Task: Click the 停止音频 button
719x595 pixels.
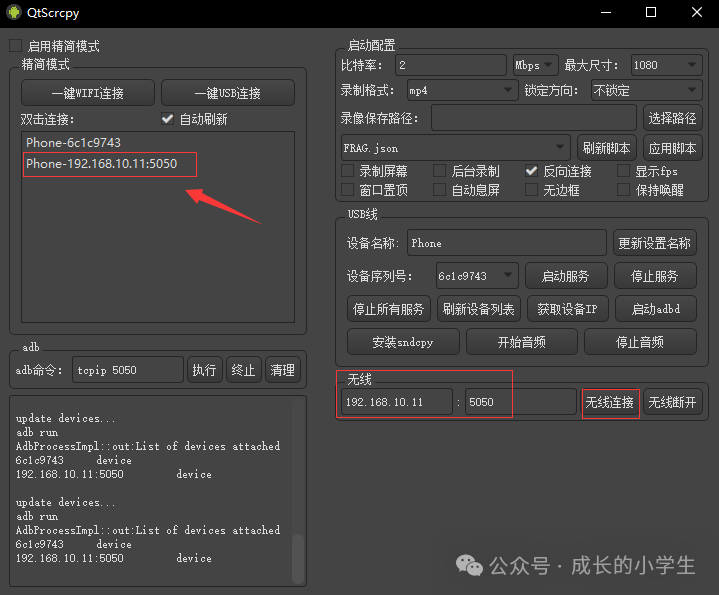Action: [x=640, y=342]
